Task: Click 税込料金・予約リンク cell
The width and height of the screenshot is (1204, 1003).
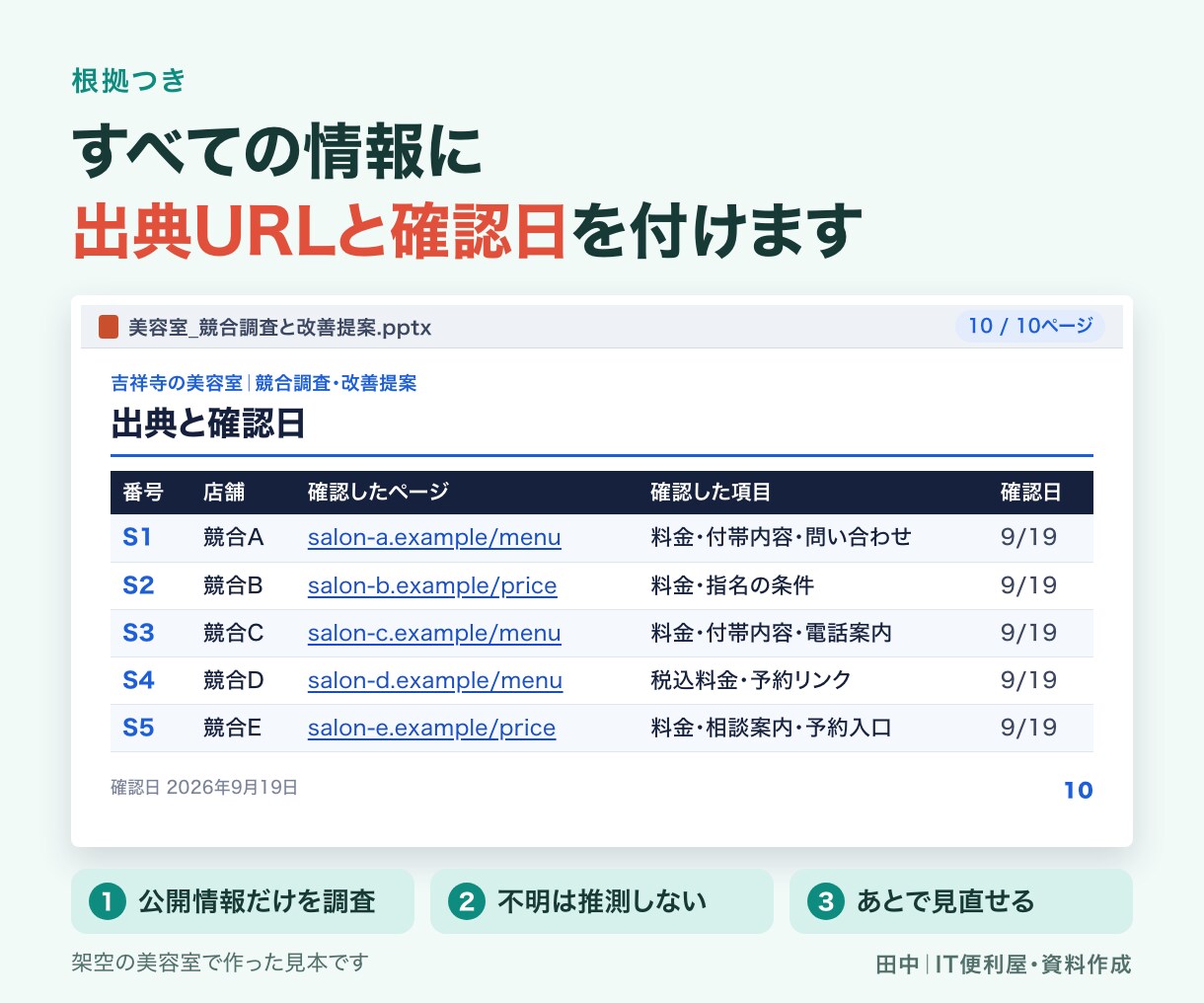Action: pyautogui.click(x=751, y=680)
